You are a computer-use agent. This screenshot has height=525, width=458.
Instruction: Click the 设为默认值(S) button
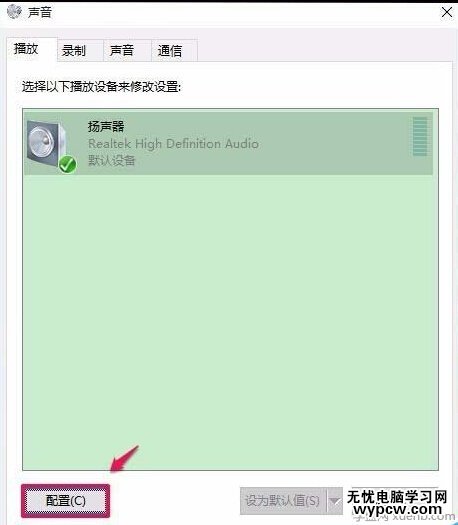(x=283, y=501)
